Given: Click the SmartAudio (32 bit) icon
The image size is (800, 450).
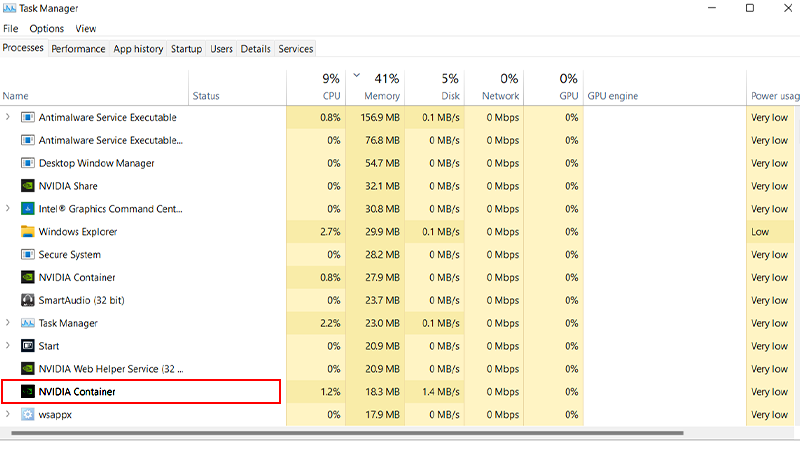Looking at the screenshot, I should pos(28,300).
